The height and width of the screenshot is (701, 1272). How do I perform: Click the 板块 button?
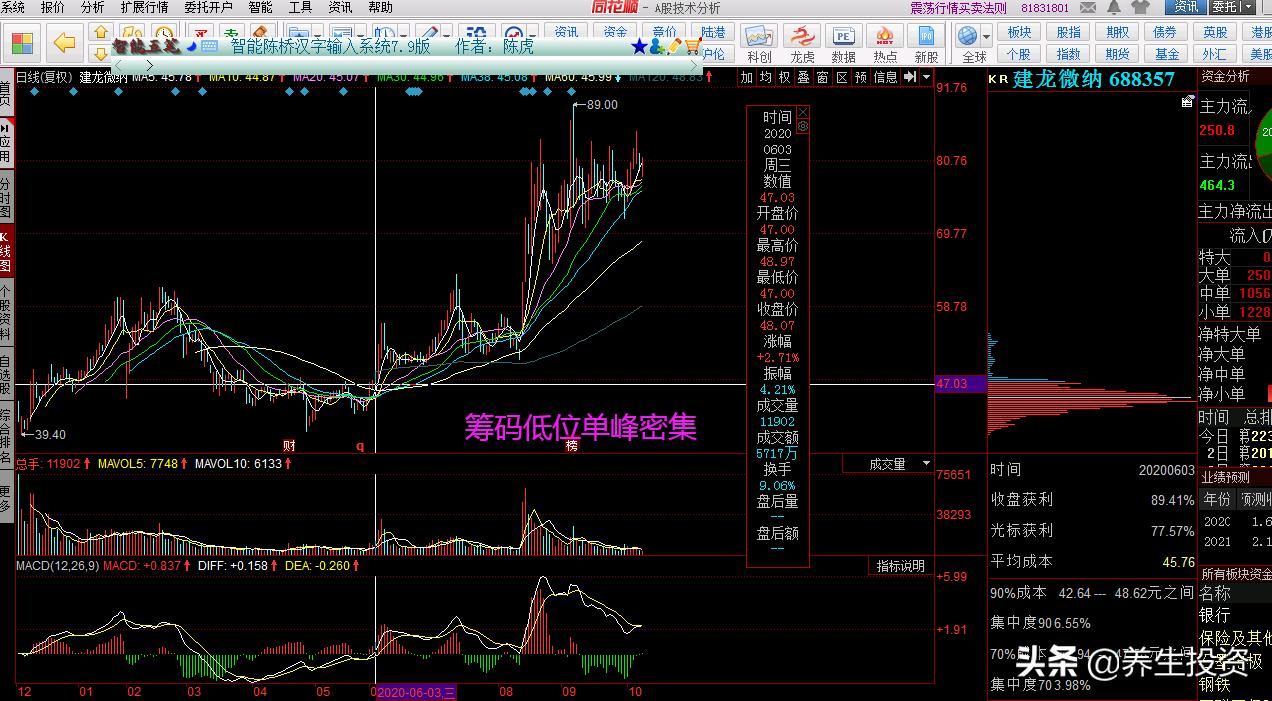pyautogui.click(x=1019, y=32)
